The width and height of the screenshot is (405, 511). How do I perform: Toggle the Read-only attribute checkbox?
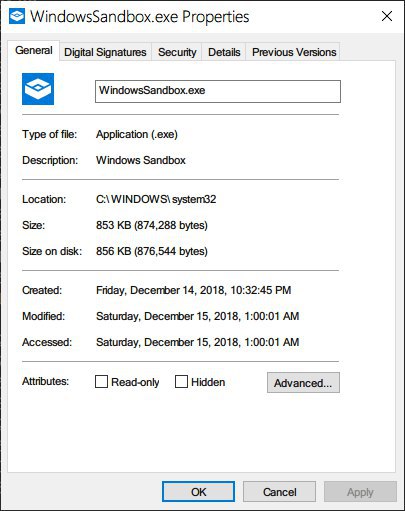[101, 382]
